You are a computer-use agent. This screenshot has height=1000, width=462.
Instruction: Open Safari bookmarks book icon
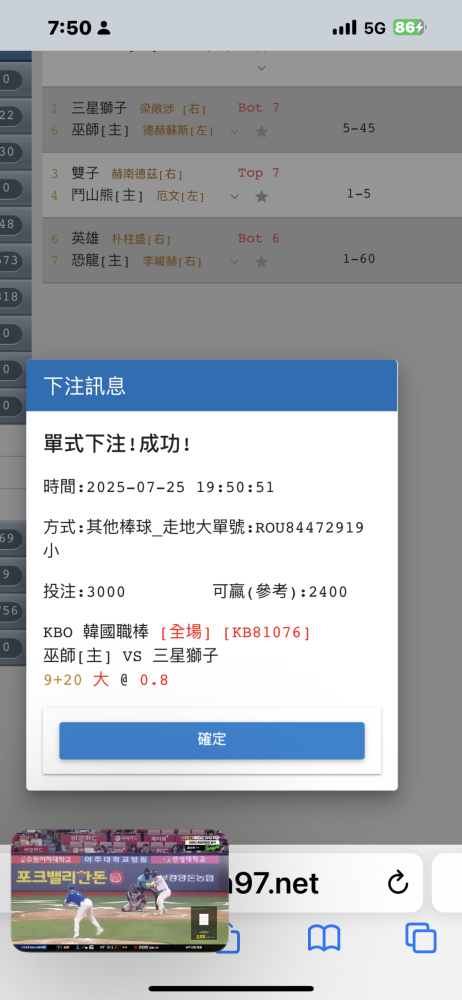324,938
